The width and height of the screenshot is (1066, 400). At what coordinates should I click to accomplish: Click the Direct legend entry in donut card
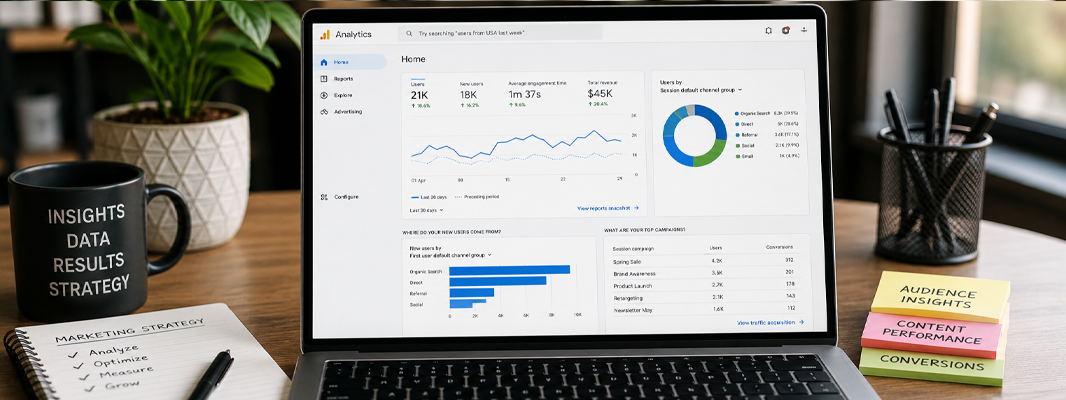point(766,124)
